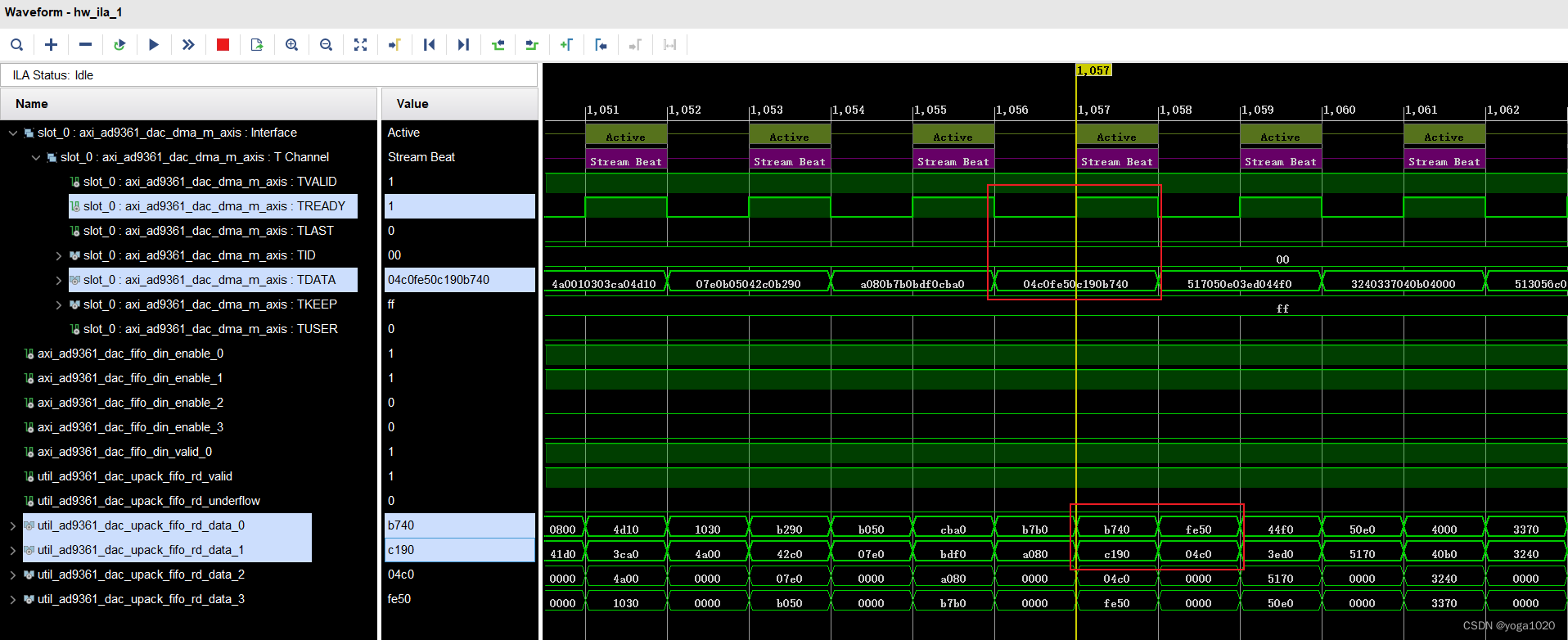Viewport: 1568px width, 640px height.
Task: Click the yellow 1,057 cursor marker
Action: pos(1093,70)
